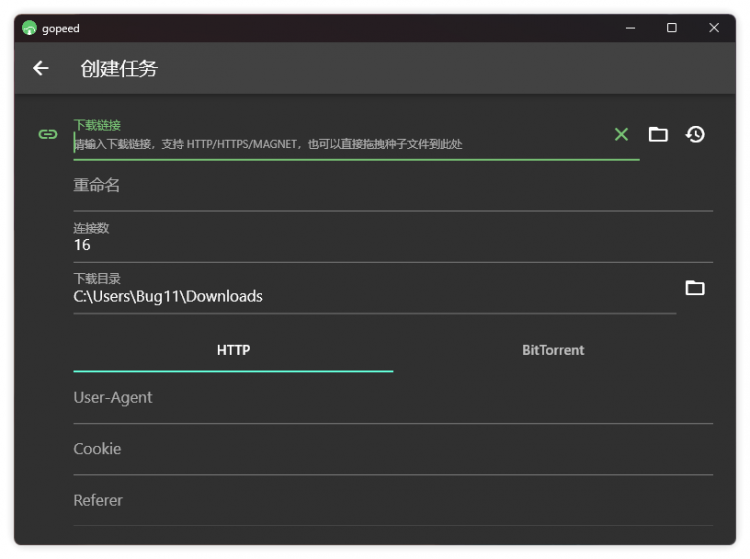750x559 pixels.
Task: Select the Referer input field
Action: click(x=392, y=500)
